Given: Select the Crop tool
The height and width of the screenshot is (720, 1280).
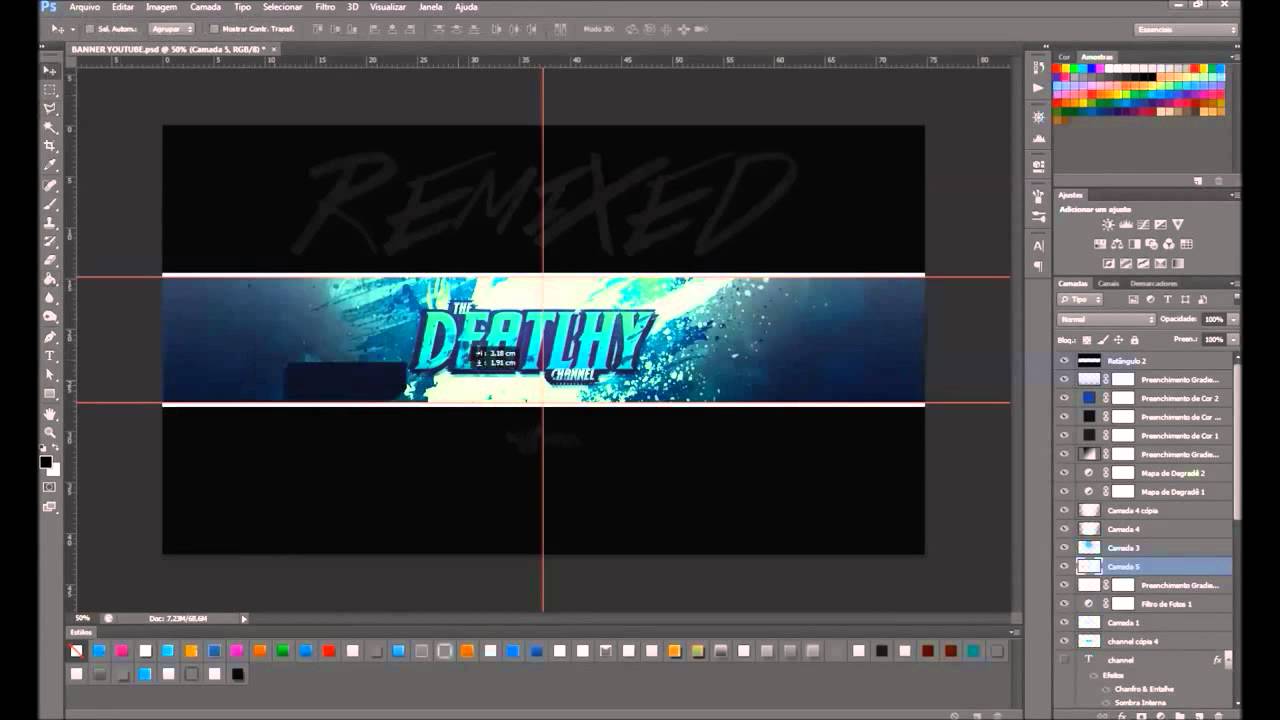Looking at the screenshot, I should 50,147.
